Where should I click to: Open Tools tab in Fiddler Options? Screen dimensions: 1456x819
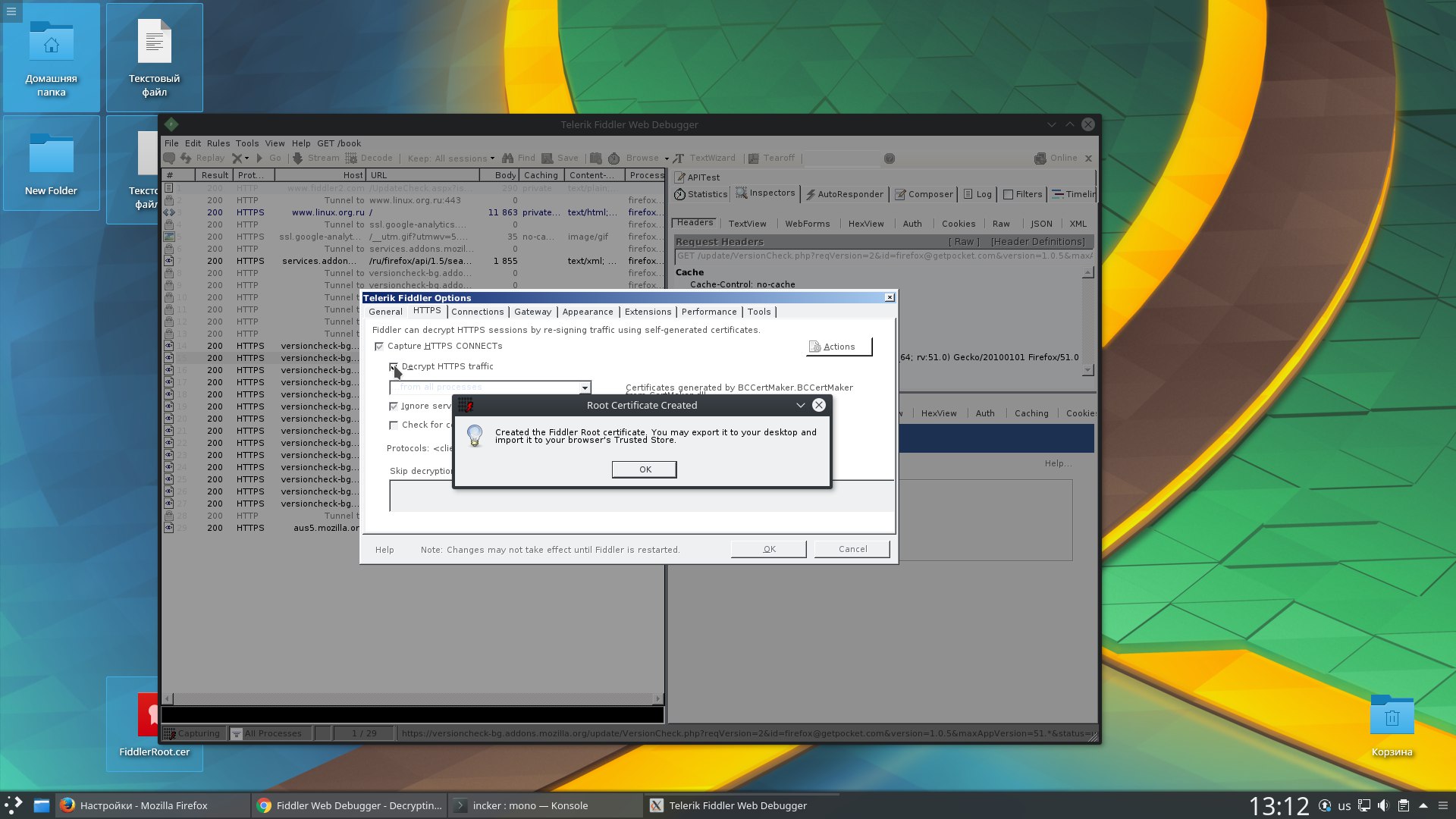pos(758,312)
